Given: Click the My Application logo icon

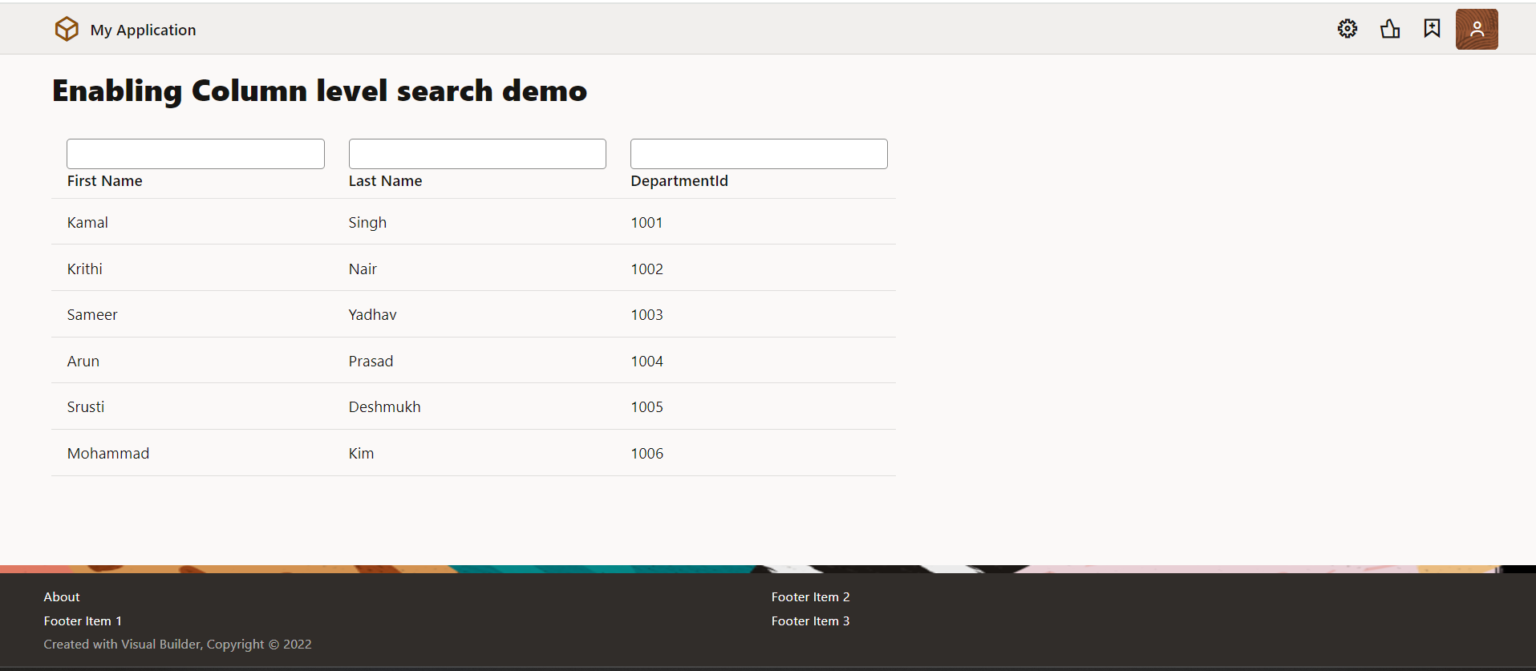Looking at the screenshot, I should (x=66, y=28).
